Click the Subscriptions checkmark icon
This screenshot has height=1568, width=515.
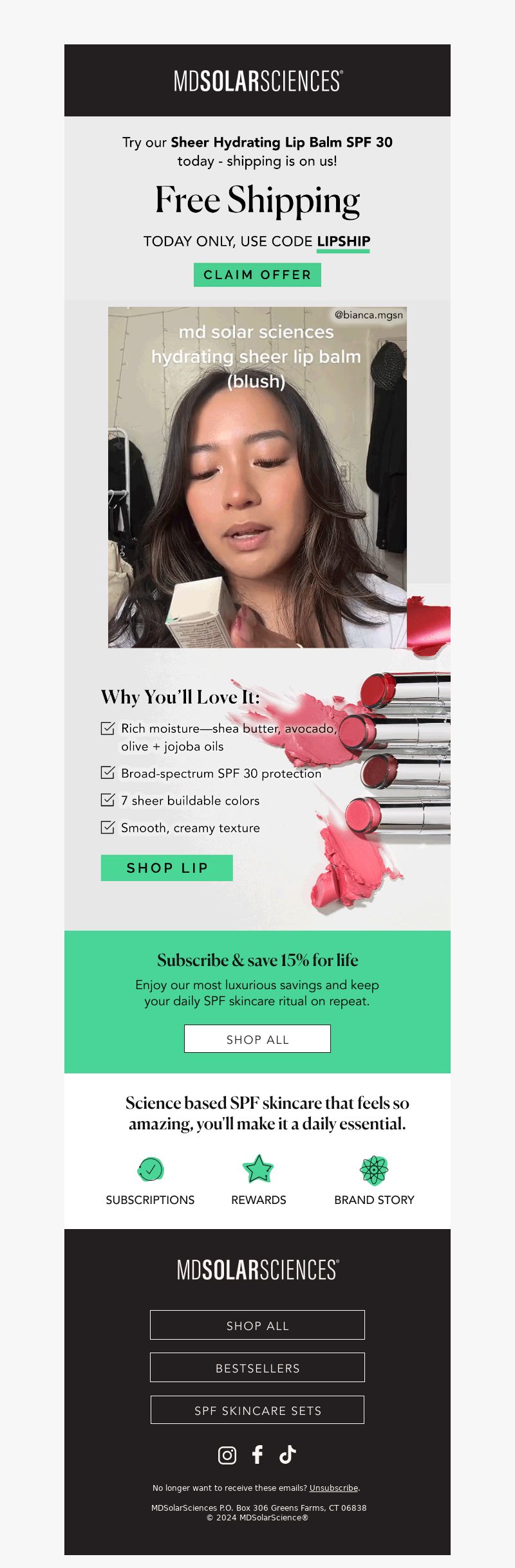[151, 1169]
